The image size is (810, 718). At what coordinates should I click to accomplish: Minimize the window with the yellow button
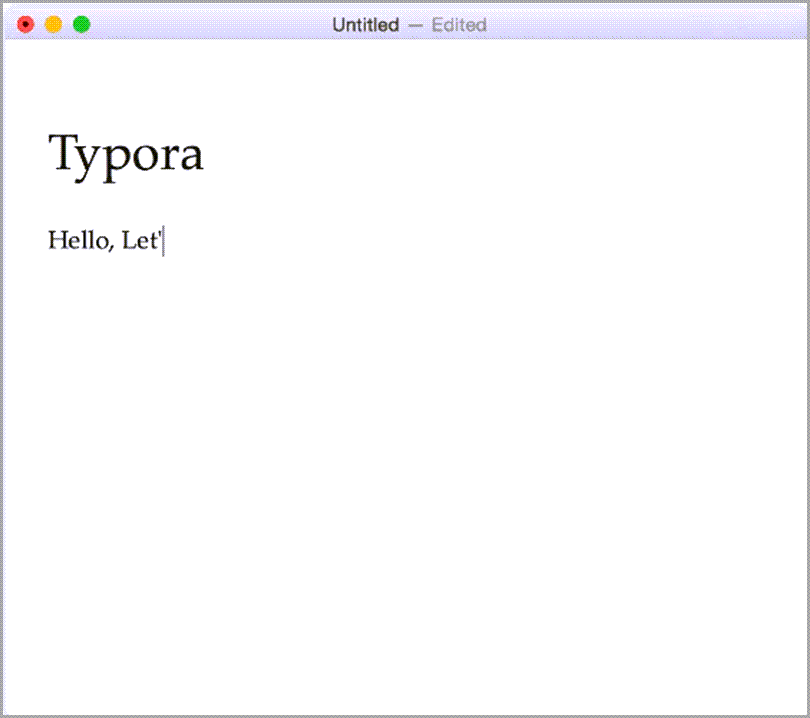54,24
